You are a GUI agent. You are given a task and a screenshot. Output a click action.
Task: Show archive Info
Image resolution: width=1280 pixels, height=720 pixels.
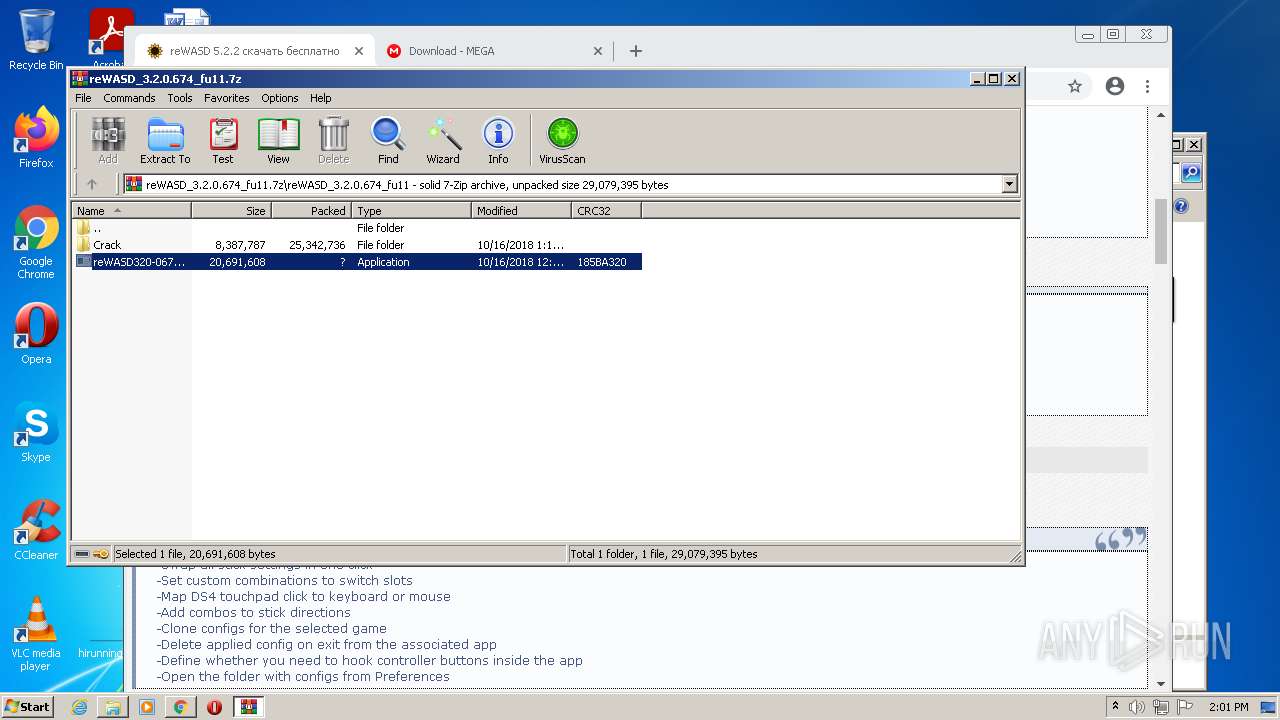point(498,140)
